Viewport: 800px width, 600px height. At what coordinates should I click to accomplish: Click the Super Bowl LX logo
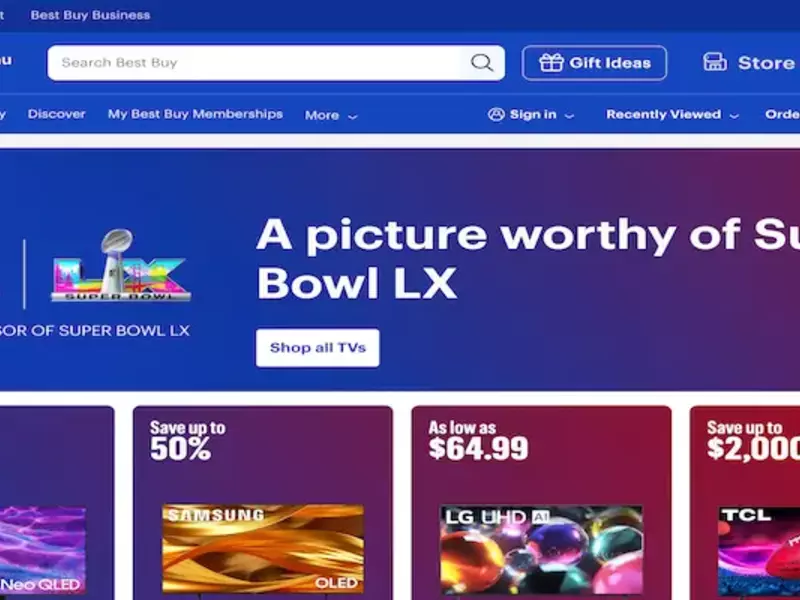point(121,265)
